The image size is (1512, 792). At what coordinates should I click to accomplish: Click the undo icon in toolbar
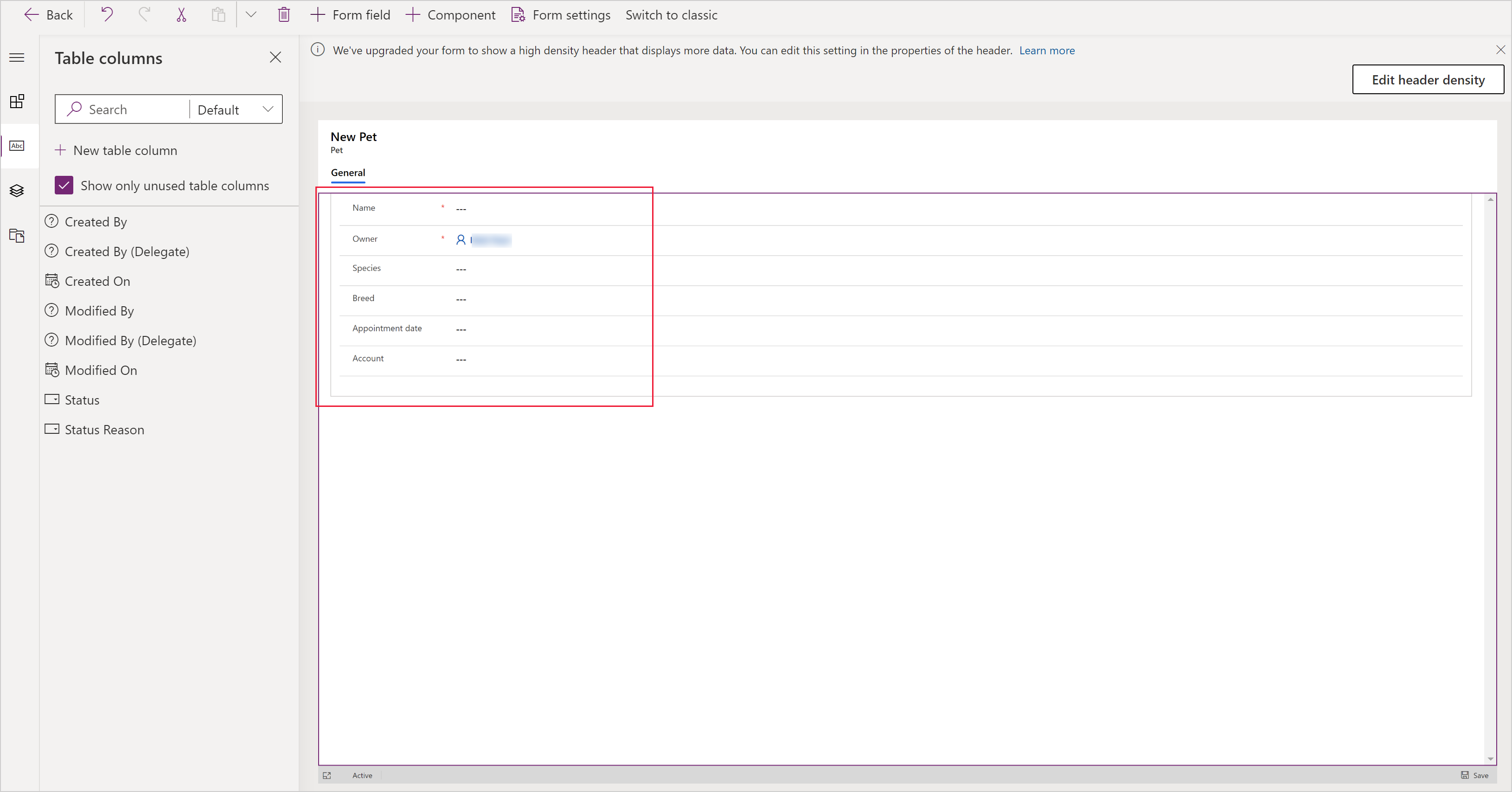click(108, 14)
